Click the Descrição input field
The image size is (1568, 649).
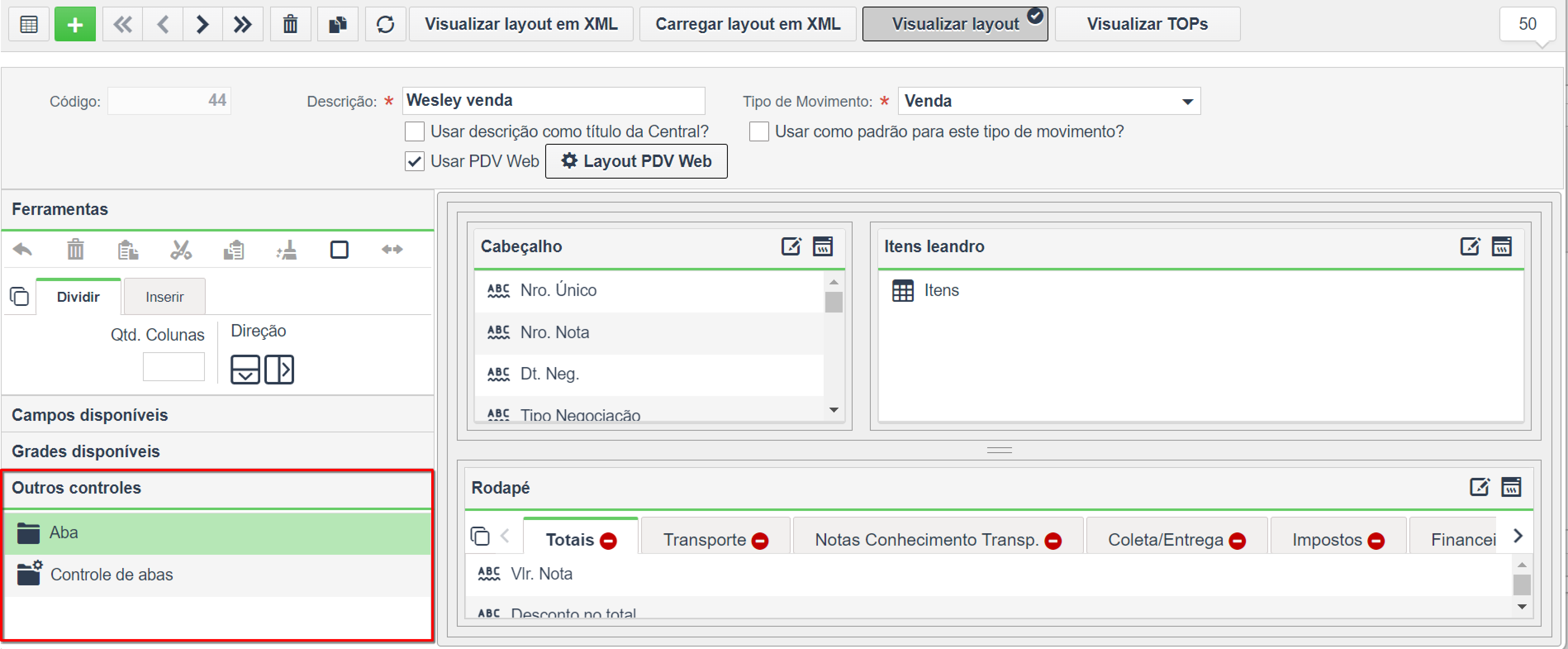point(554,100)
